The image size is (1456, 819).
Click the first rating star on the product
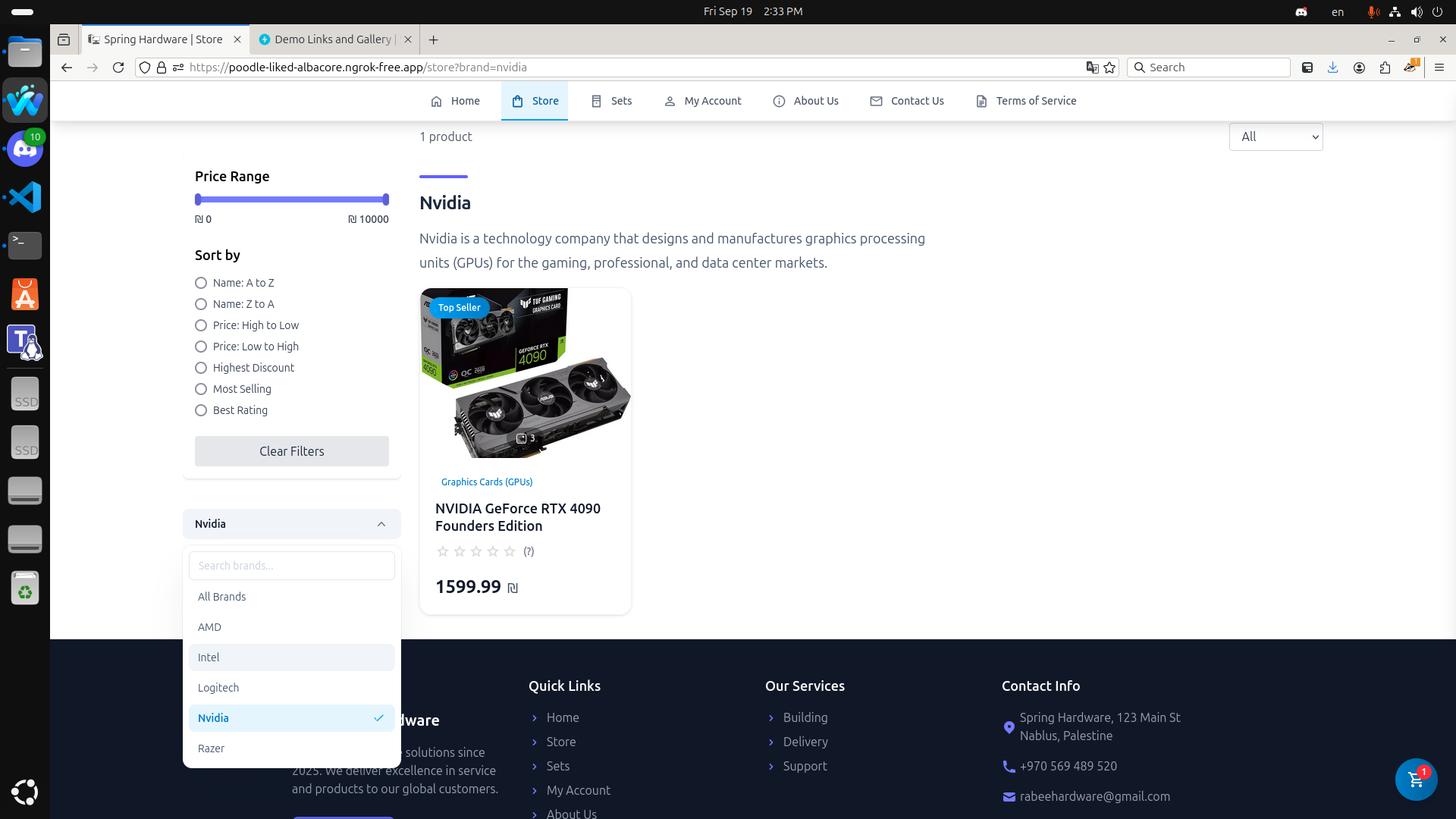point(443,551)
